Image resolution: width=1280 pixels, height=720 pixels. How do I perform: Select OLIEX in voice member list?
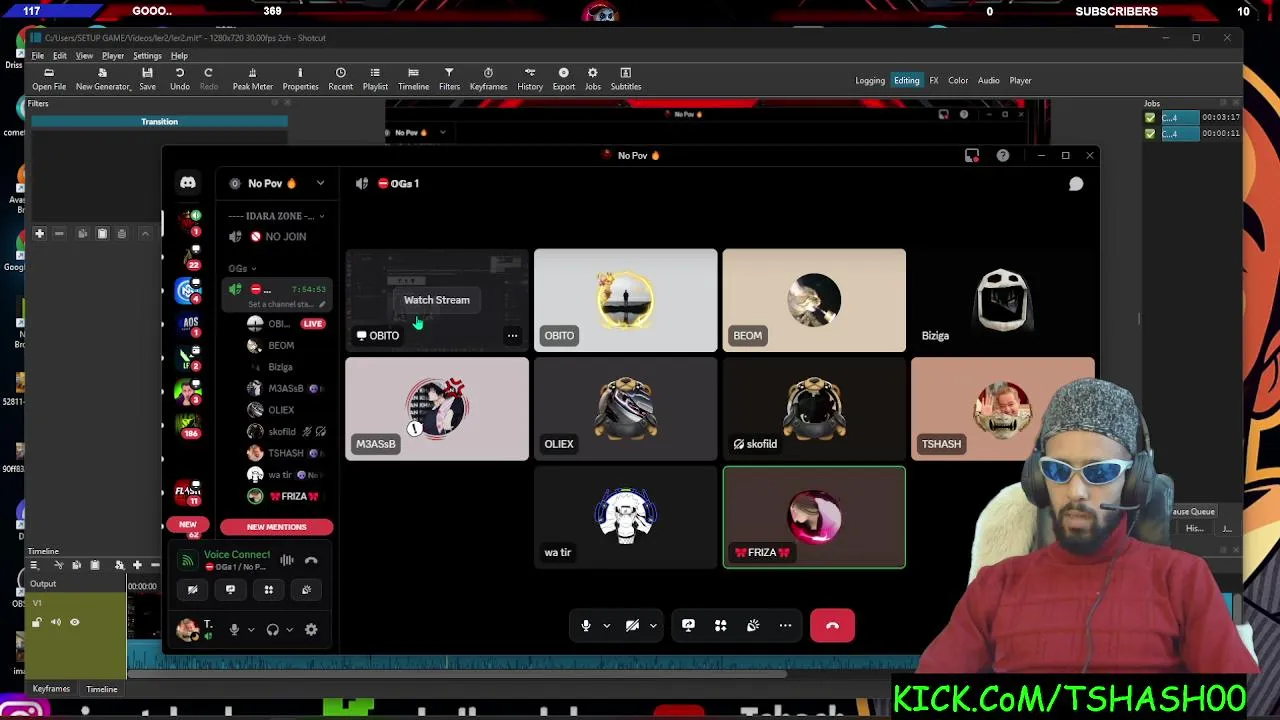pos(280,410)
